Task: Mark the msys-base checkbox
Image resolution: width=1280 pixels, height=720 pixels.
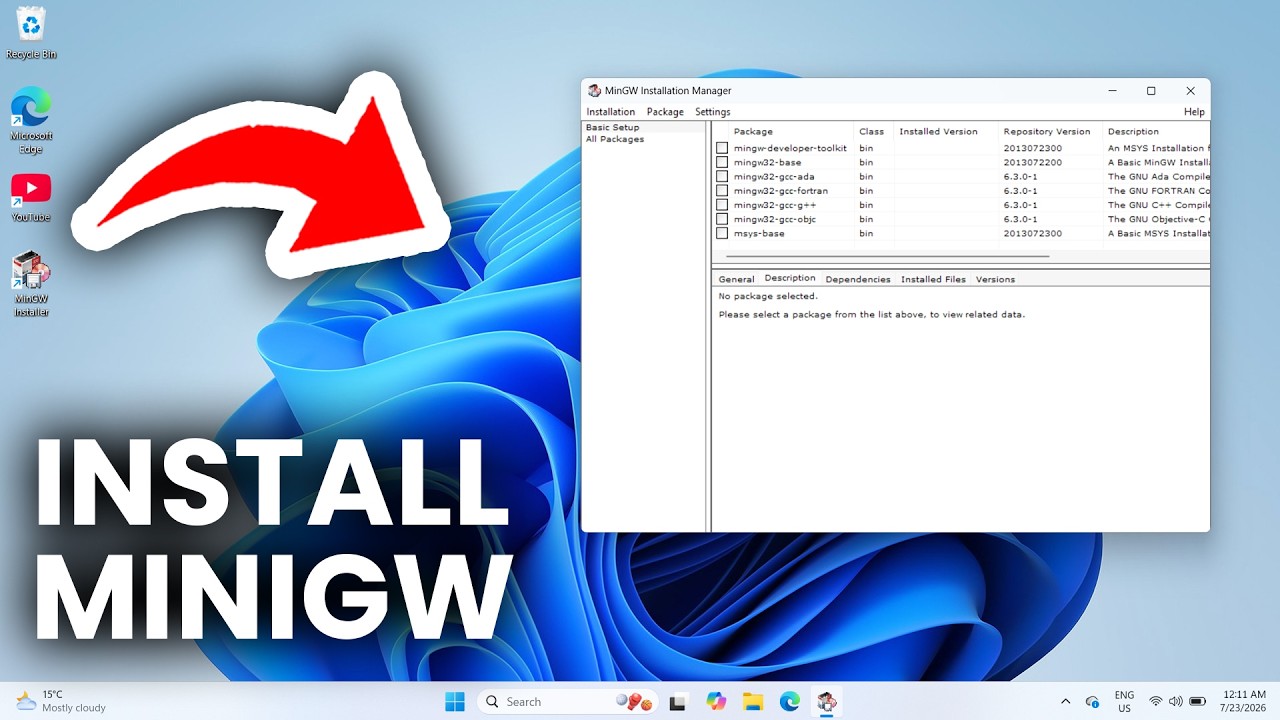Action: [722, 233]
